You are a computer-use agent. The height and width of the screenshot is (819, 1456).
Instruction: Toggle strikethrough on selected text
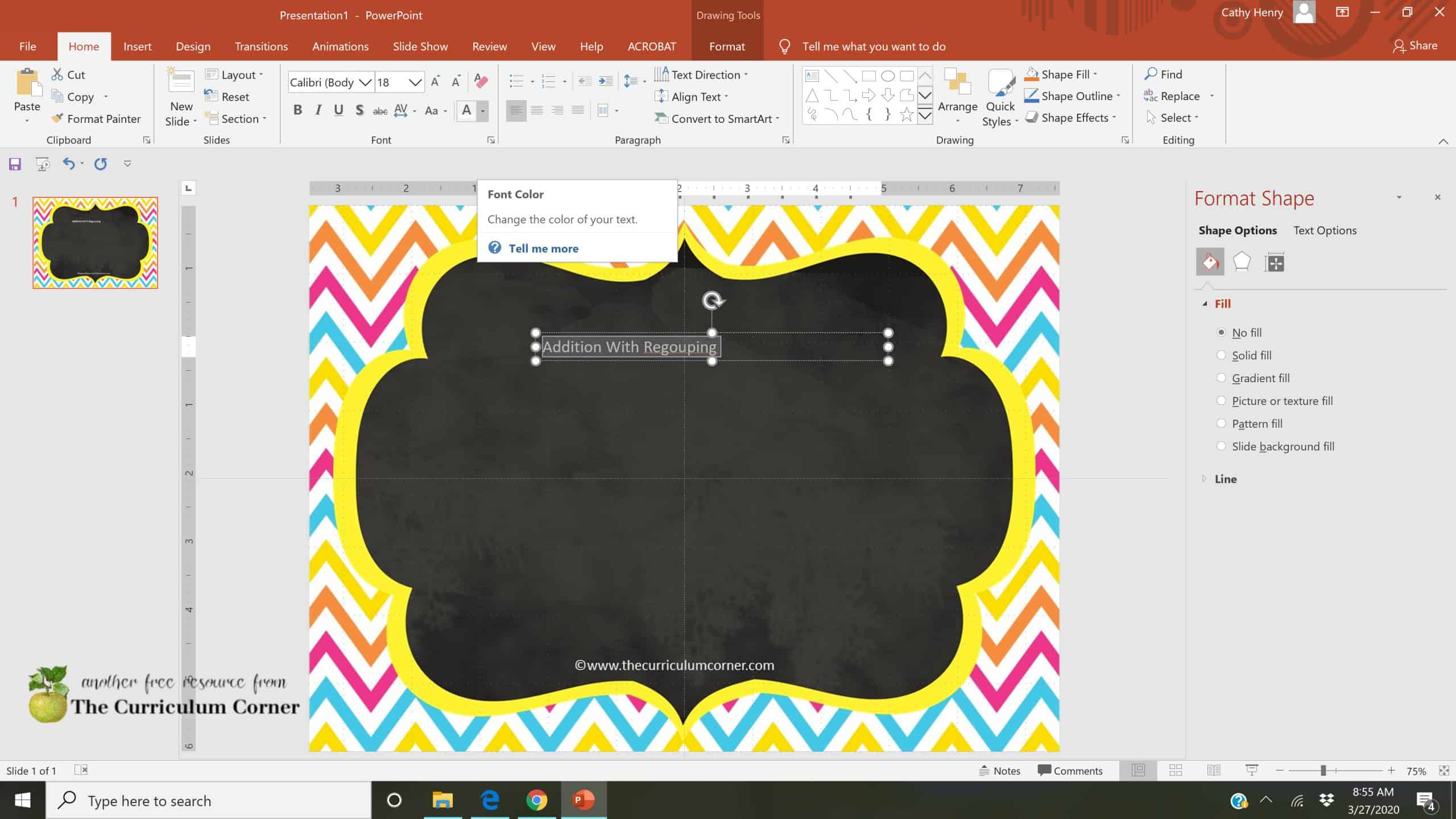tap(380, 110)
